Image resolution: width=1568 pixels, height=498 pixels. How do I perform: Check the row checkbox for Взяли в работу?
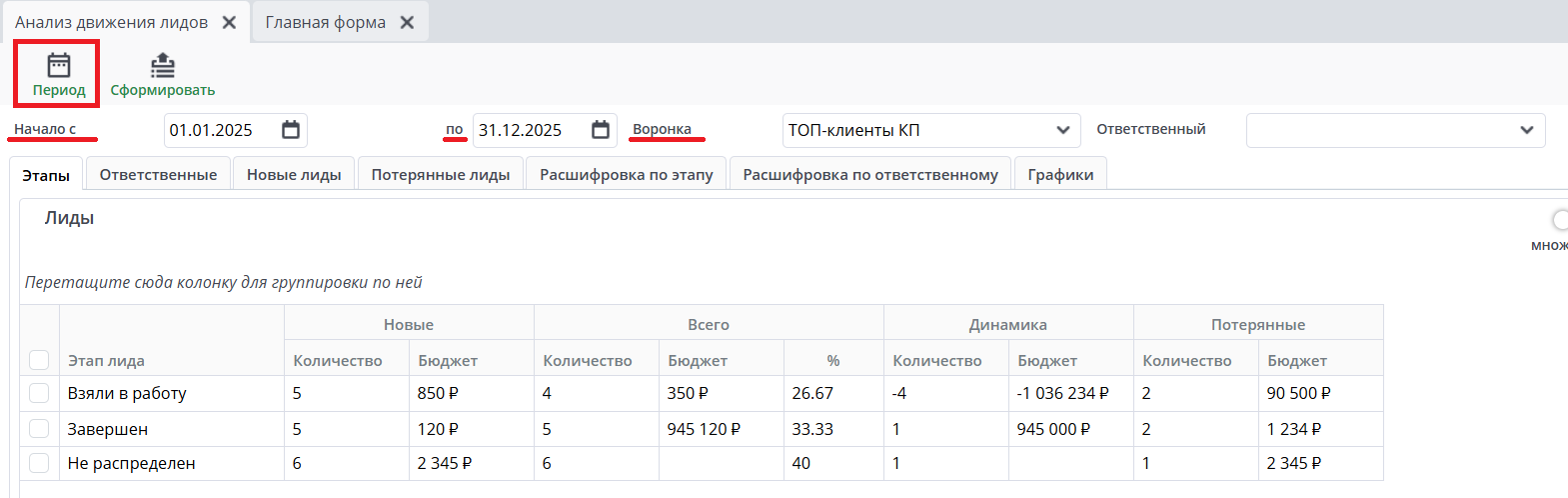[39, 393]
